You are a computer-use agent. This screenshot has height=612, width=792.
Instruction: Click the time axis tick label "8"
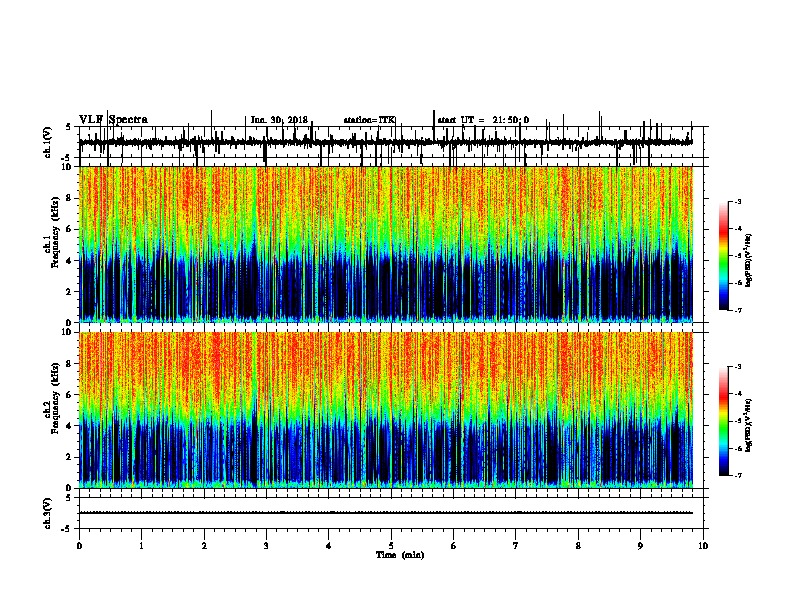578,545
